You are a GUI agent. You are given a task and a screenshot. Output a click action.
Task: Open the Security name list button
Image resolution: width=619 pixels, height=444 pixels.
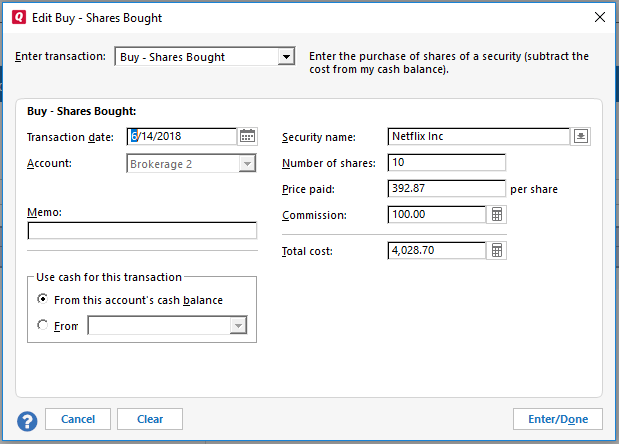click(x=580, y=137)
